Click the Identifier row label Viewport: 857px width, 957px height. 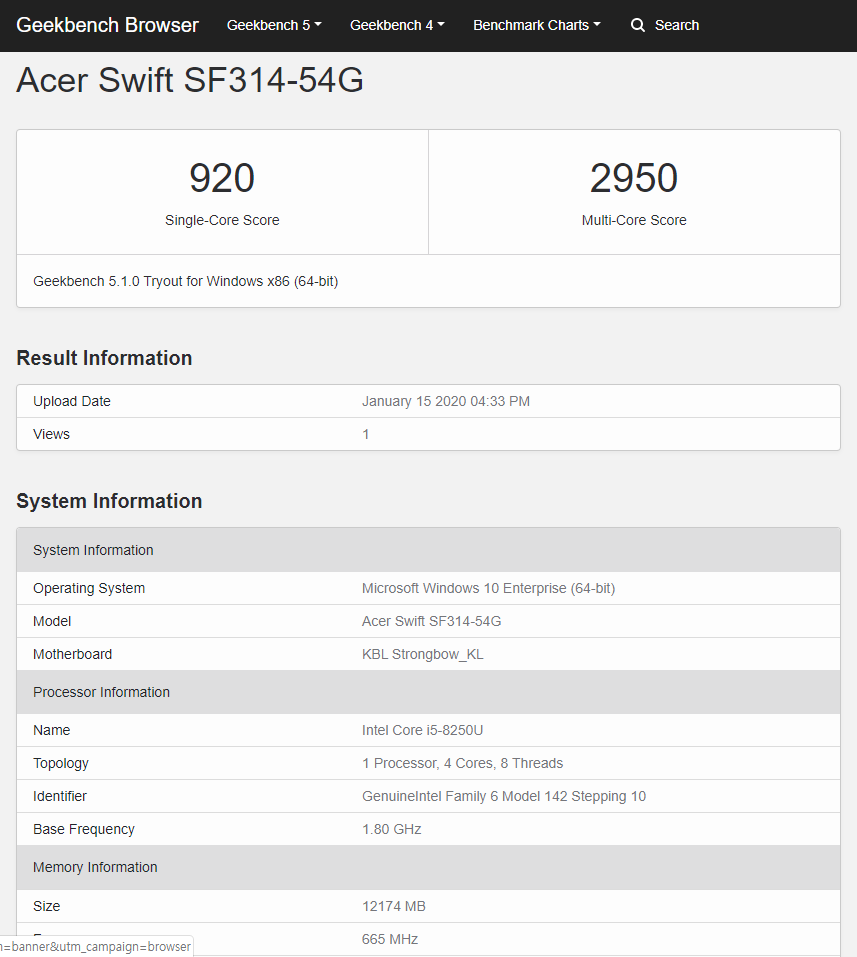(x=60, y=796)
